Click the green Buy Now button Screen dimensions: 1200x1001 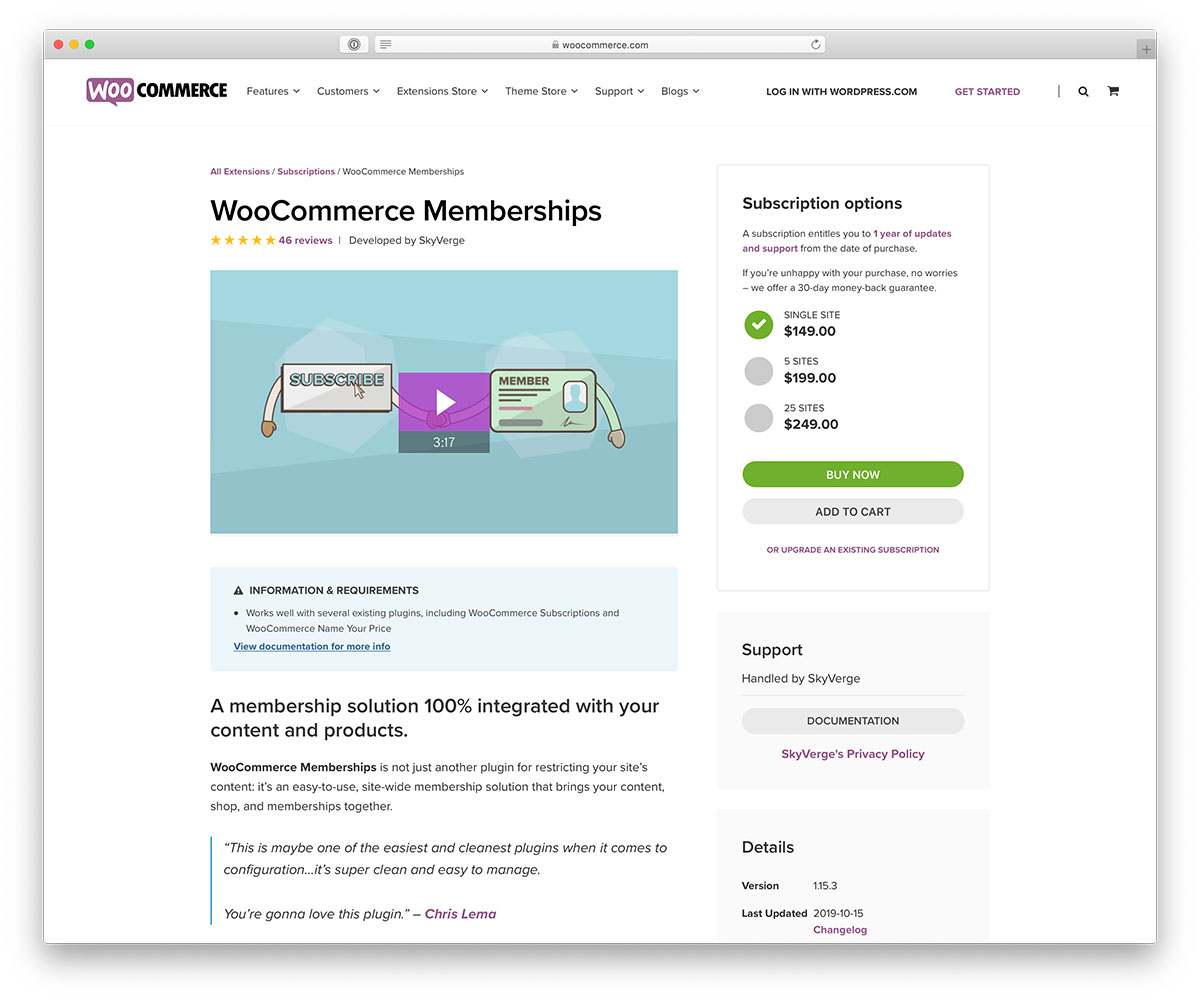853,475
